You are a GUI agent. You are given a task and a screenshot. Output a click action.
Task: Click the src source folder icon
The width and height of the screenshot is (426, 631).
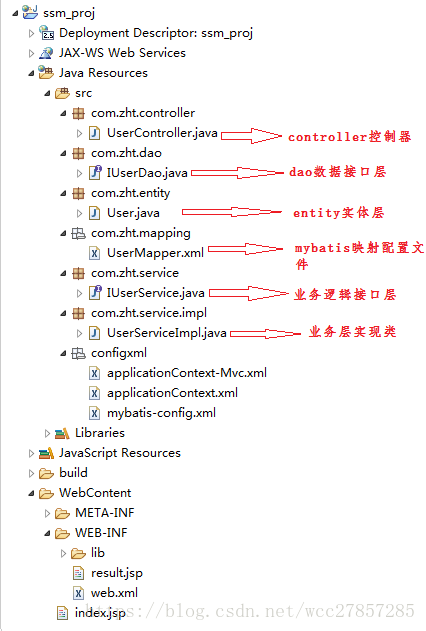coord(62,93)
